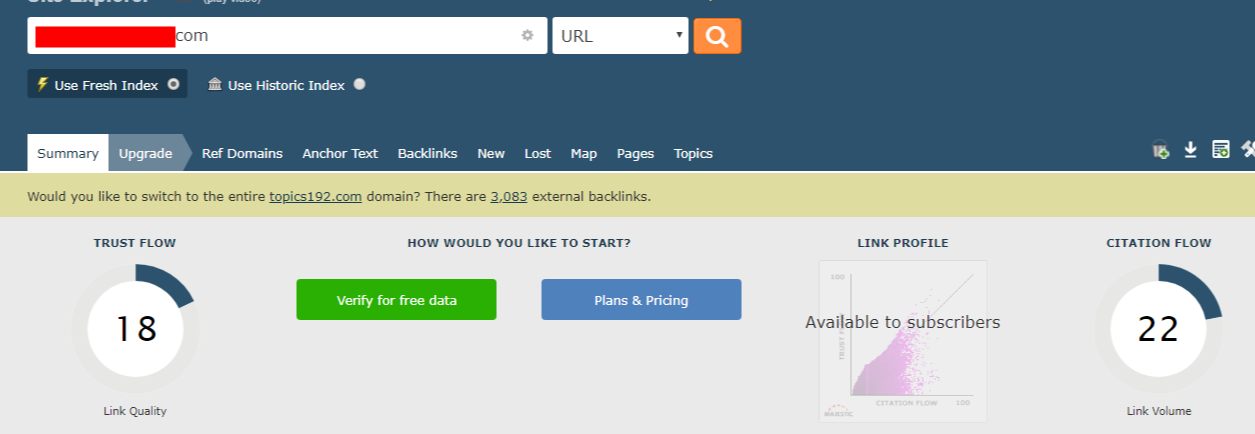This screenshot has height=434, width=1255.
Task: Open the gear settings in search box
Action: click(528, 36)
